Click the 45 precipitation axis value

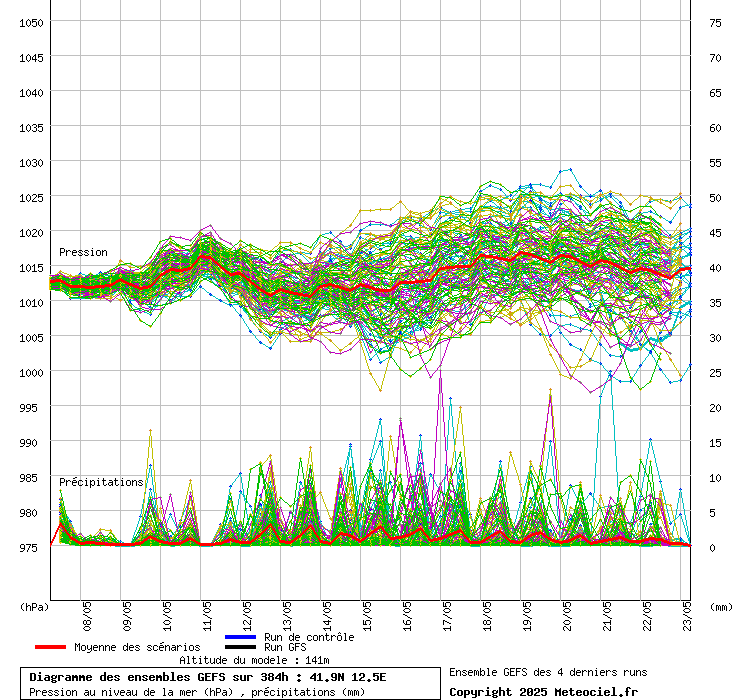[x=715, y=233]
